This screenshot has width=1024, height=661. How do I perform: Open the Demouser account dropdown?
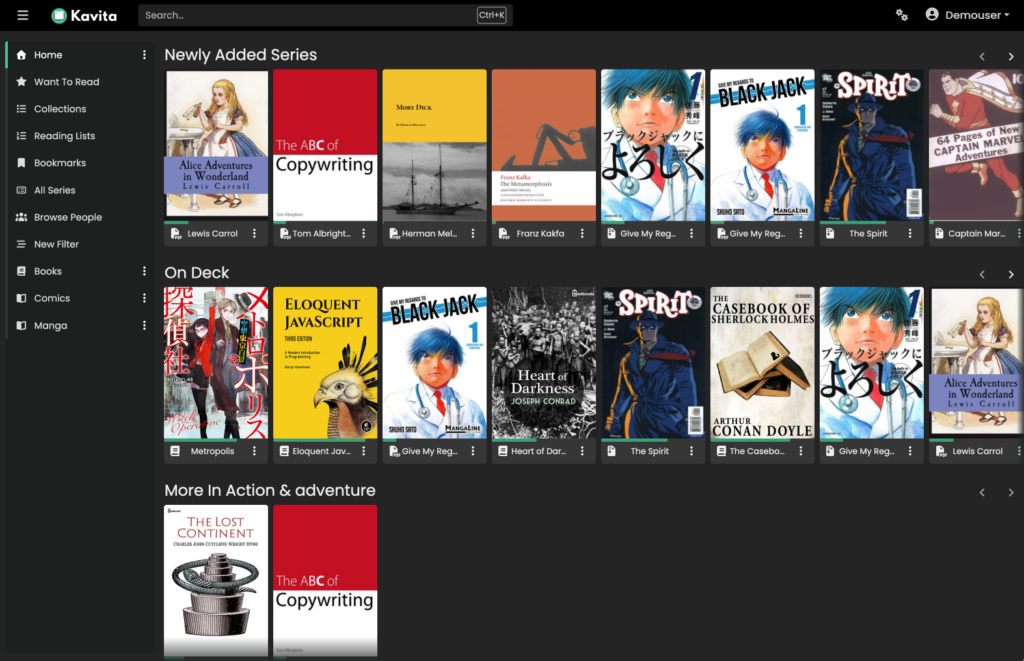tap(966, 15)
